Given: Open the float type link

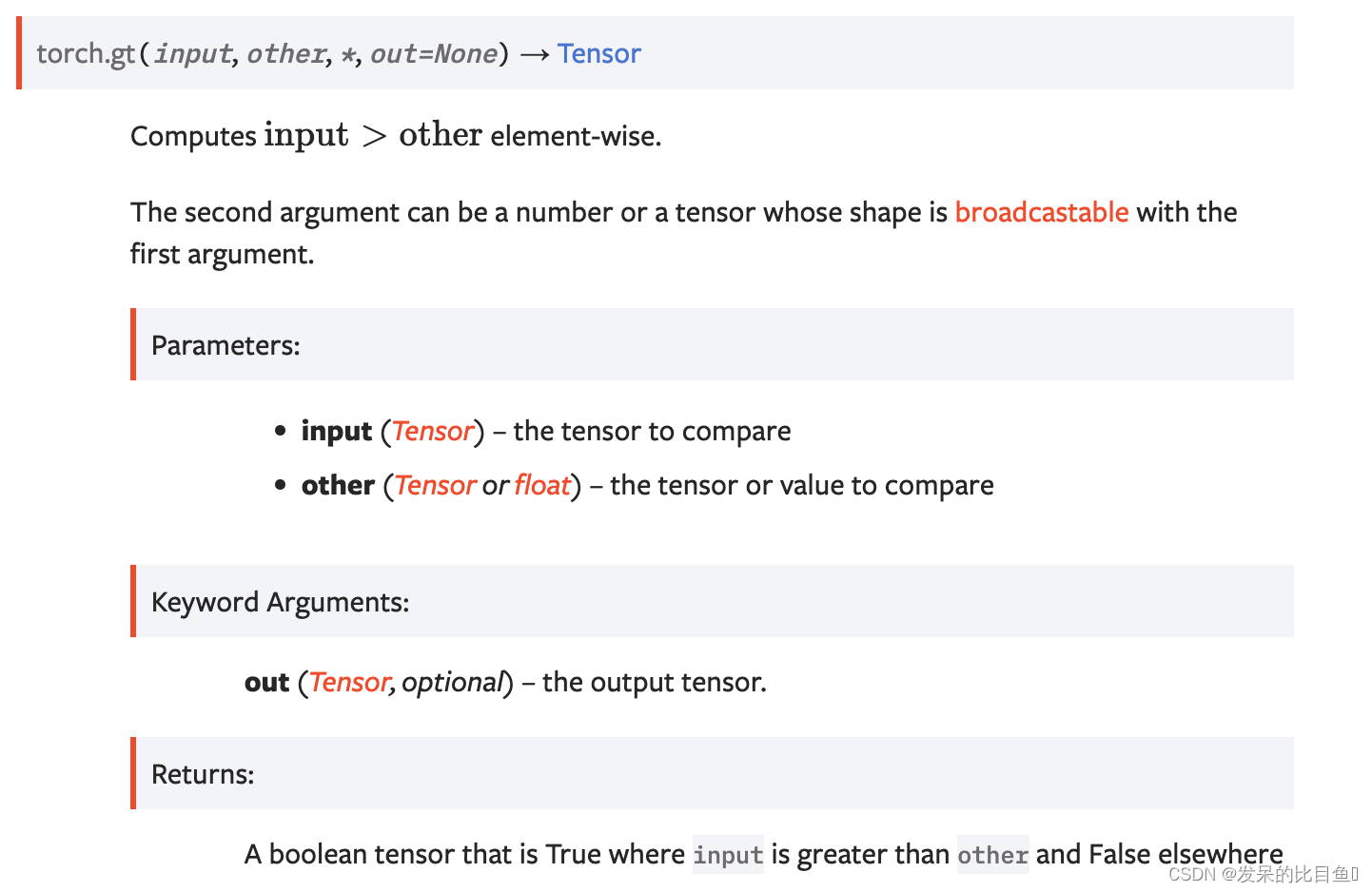Looking at the screenshot, I should point(541,486).
